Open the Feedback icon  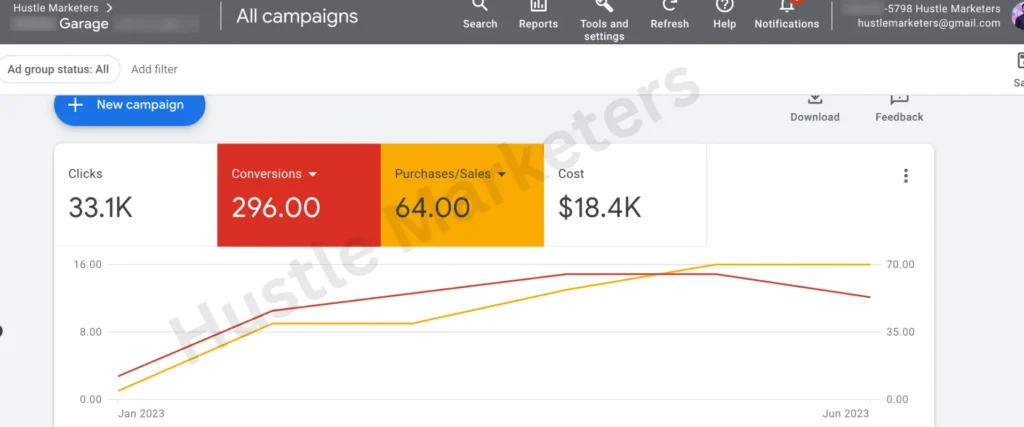pyautogui.click(x=899, y=99)
